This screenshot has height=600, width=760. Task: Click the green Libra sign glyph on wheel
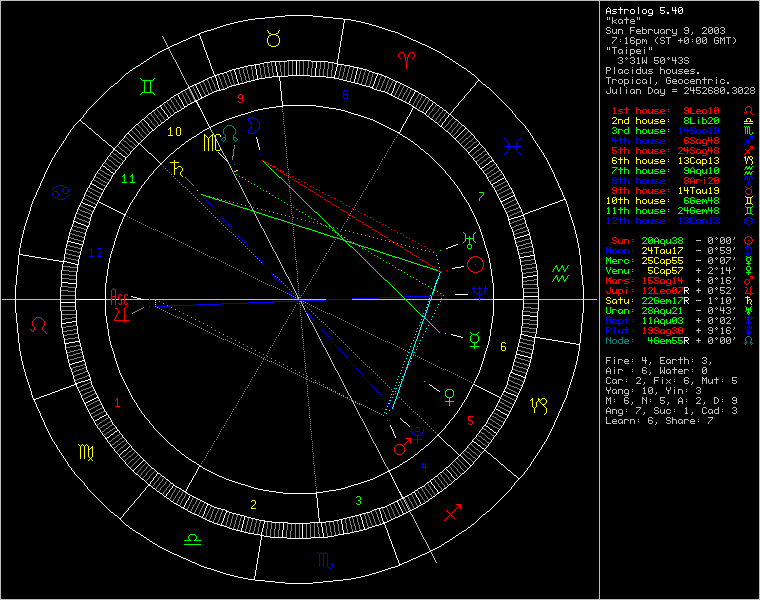(x=192, y=539)
